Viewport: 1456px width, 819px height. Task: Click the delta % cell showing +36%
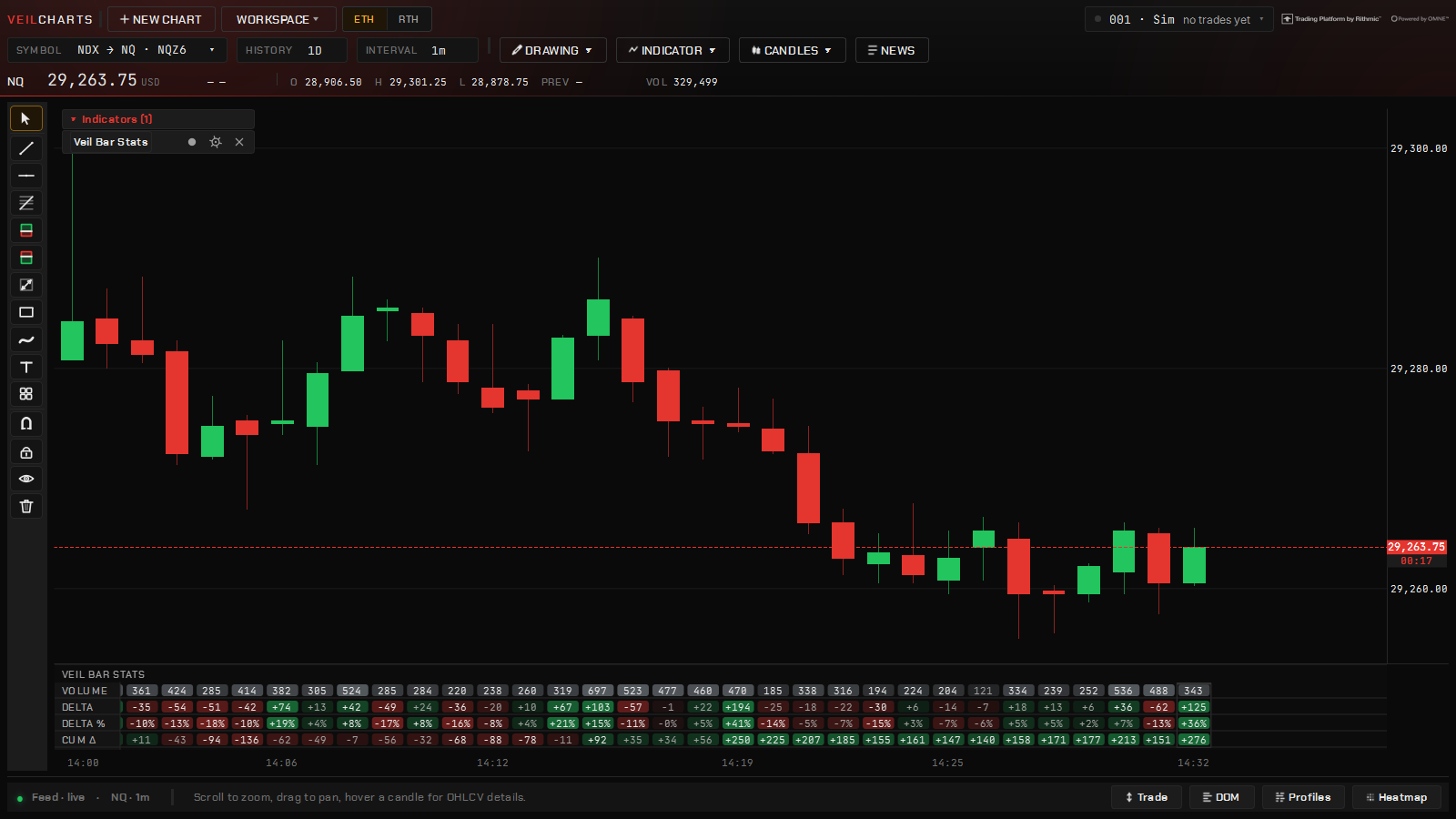point(1193,723)
